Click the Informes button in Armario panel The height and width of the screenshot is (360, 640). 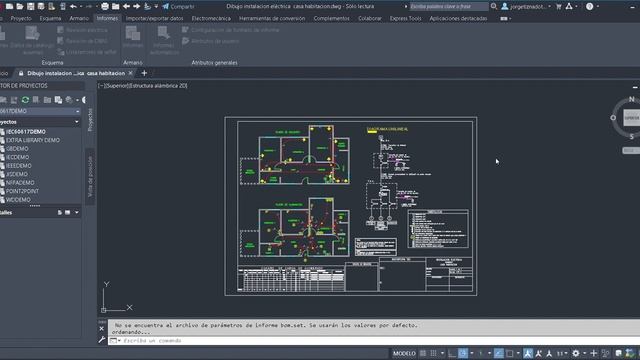click(133, 37)
